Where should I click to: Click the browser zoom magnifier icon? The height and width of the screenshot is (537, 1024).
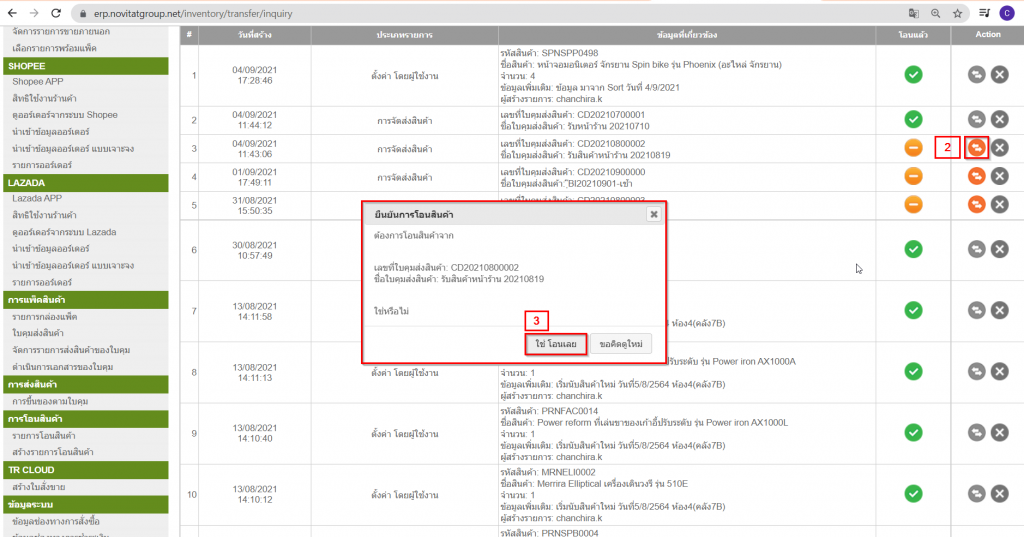pos(936,13)
